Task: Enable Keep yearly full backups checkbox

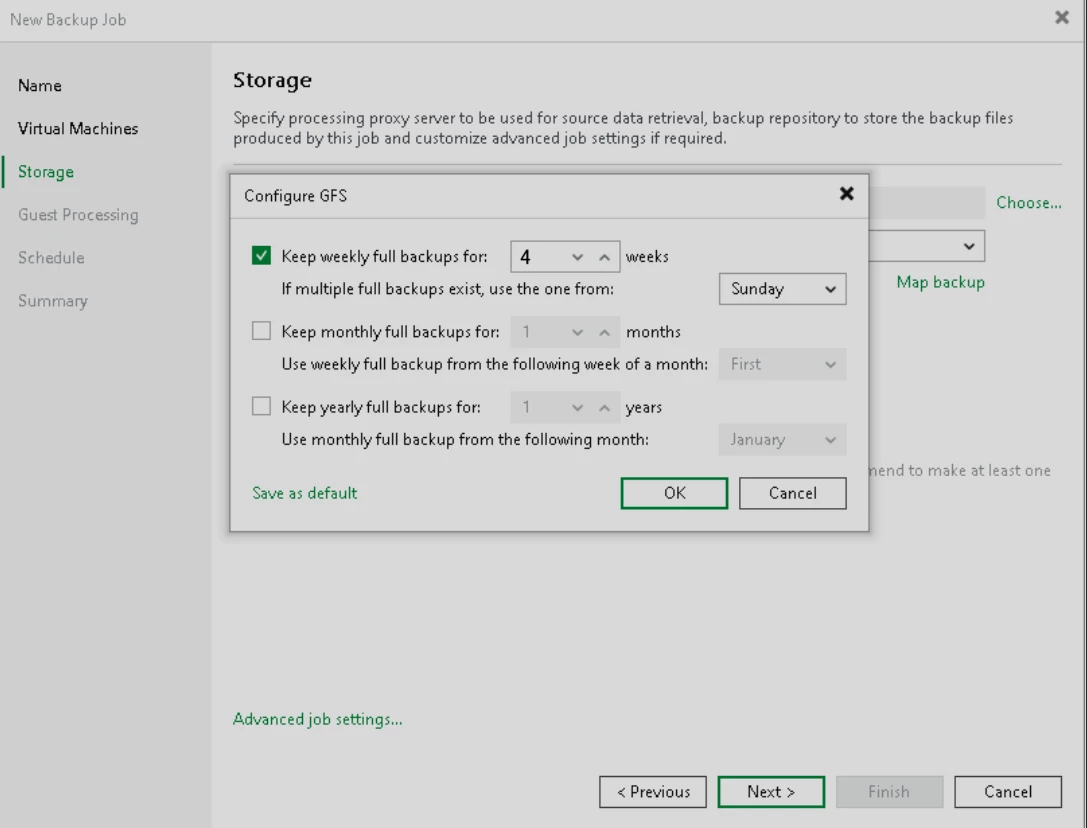Action: [x=262, y=407]
